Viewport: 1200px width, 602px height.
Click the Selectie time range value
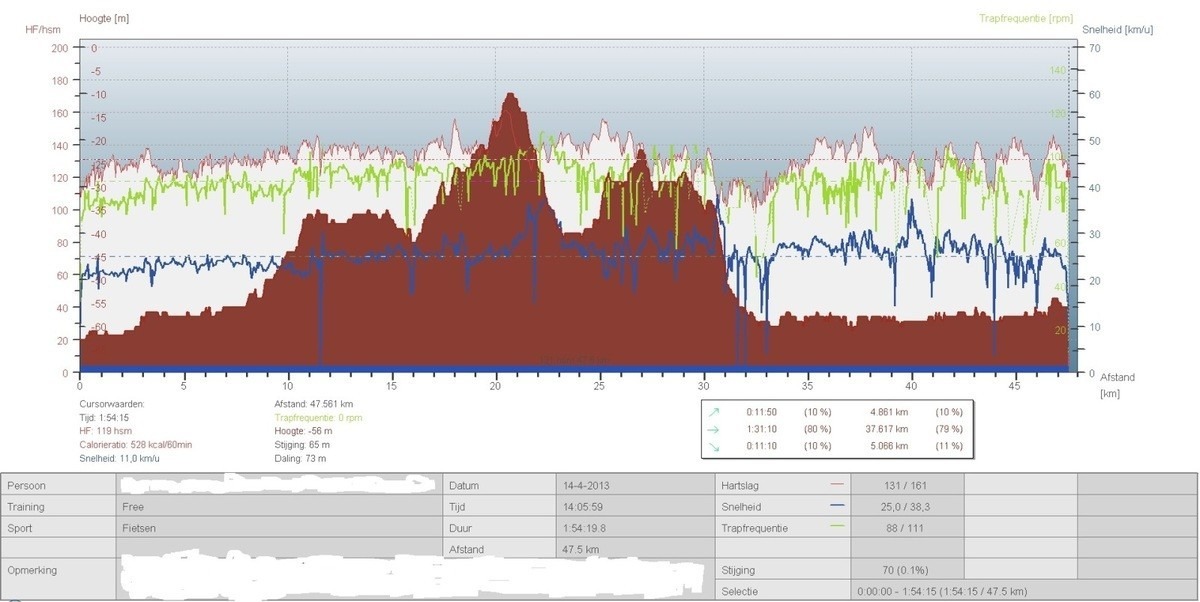click(944, 591)
